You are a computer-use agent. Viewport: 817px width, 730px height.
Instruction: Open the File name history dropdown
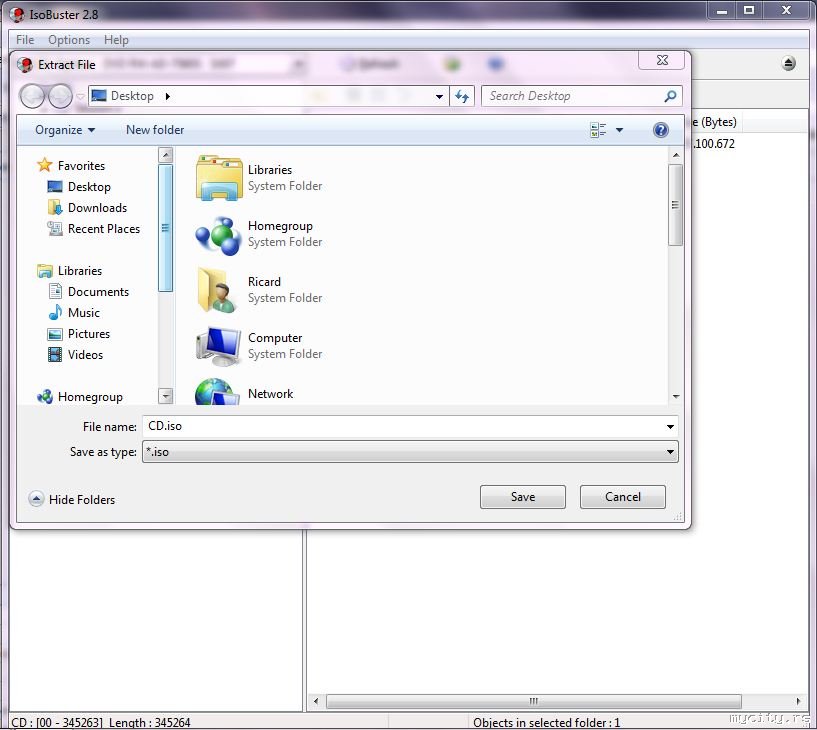[670, 427]
